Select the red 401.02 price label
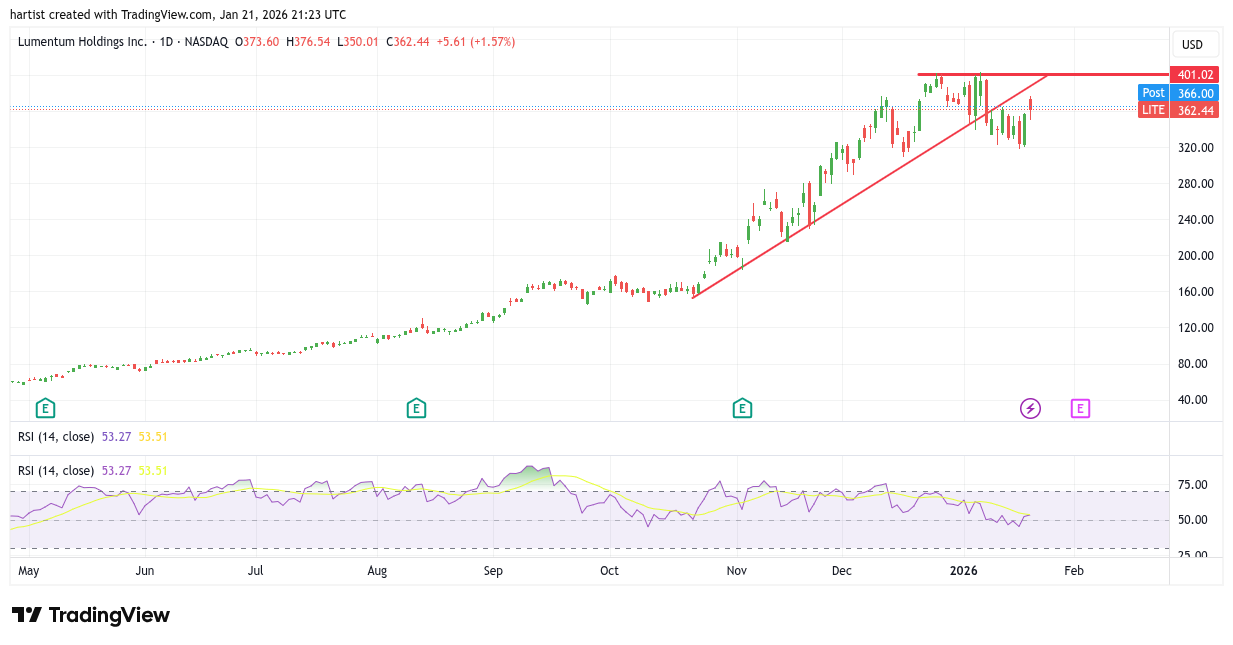This screenshot has height=645, width=1233. (1194, 75)
